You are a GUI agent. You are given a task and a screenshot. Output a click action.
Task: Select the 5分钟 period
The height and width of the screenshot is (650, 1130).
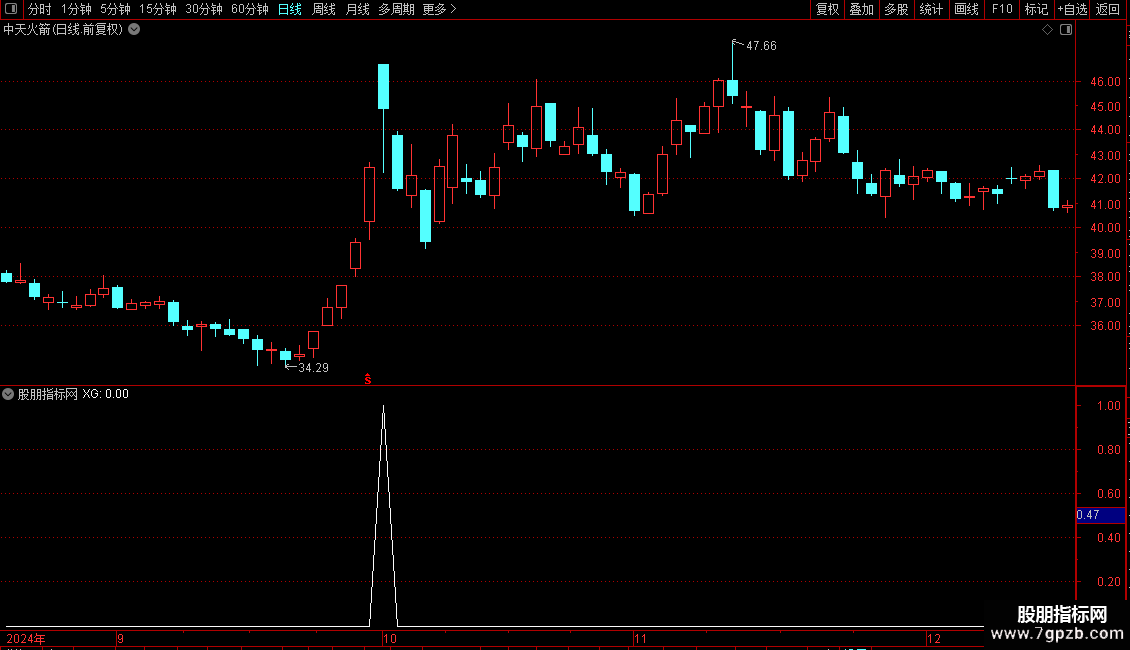tap(115, 9)
